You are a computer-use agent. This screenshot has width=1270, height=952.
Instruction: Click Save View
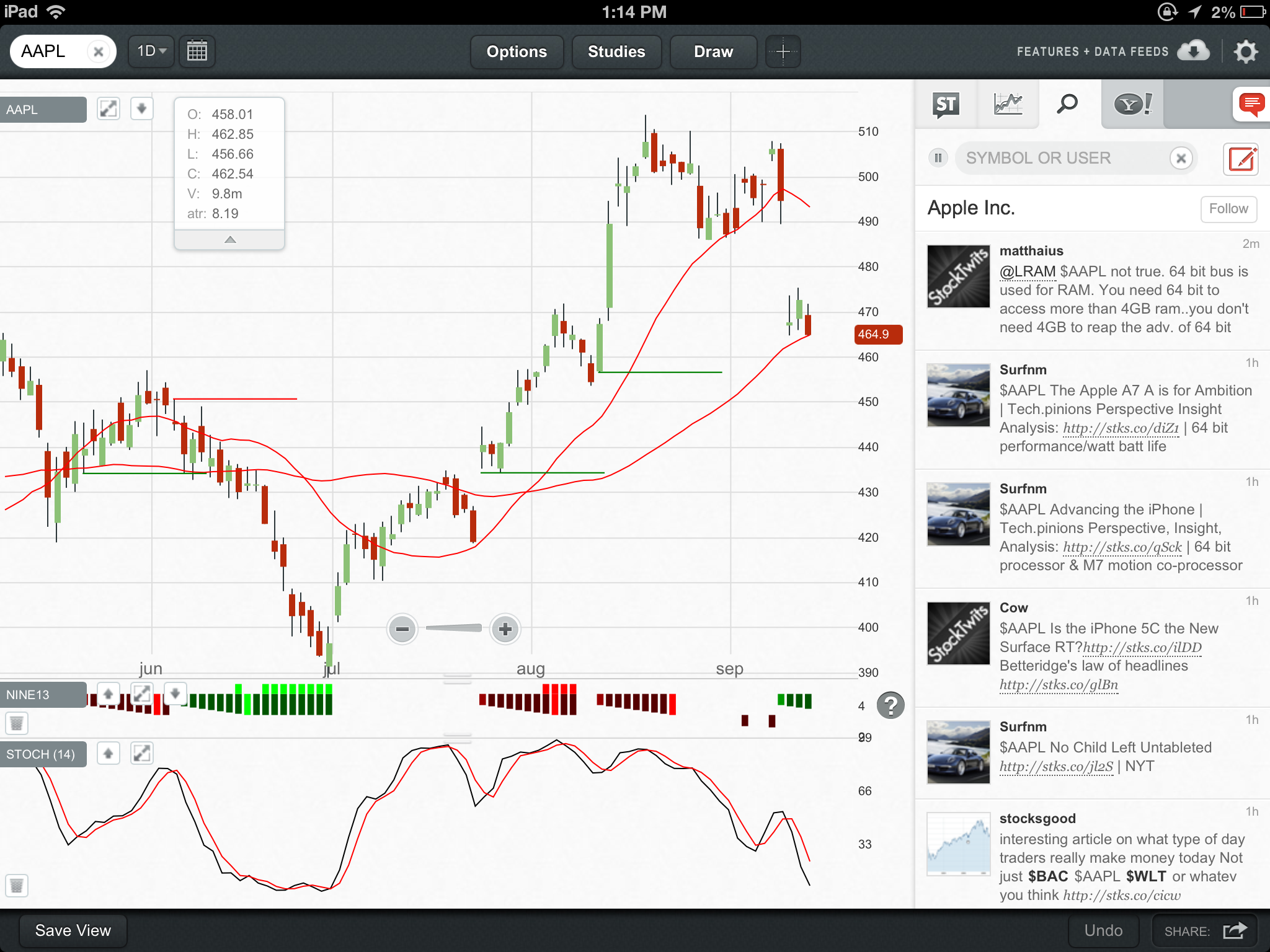coord(73,931)
